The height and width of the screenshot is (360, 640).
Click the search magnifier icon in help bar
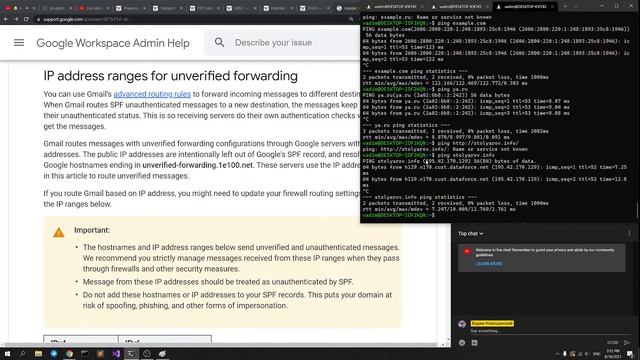219,42
